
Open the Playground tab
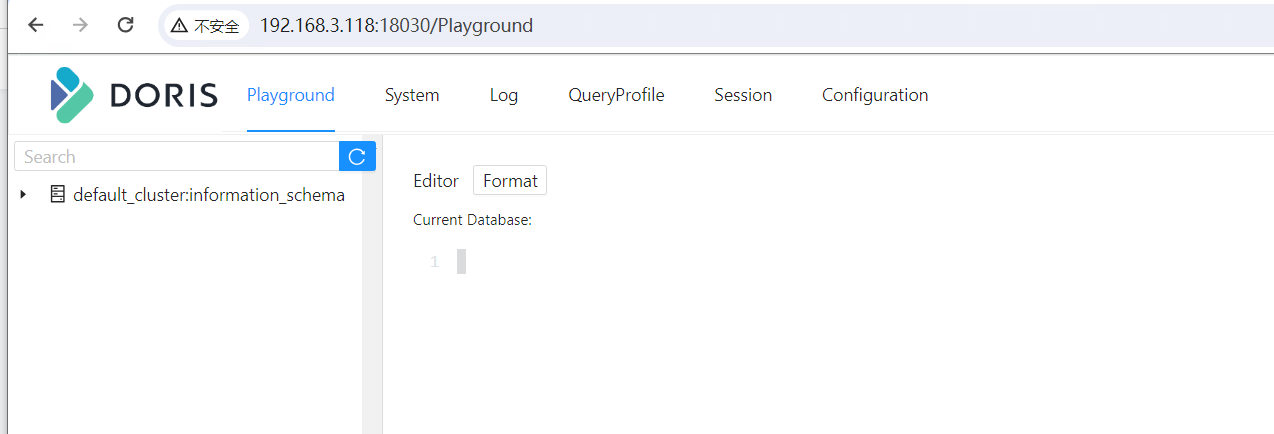click(291, 95)
